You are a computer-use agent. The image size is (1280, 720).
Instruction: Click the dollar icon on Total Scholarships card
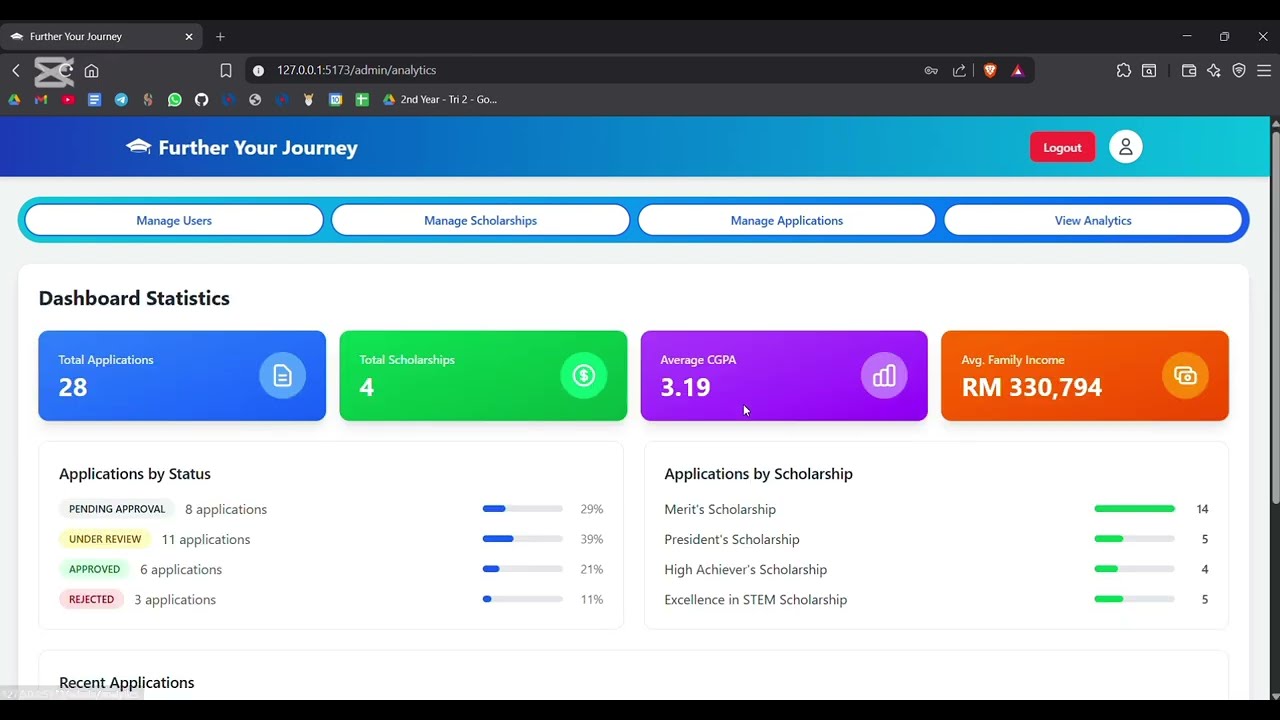pos(584,376)
